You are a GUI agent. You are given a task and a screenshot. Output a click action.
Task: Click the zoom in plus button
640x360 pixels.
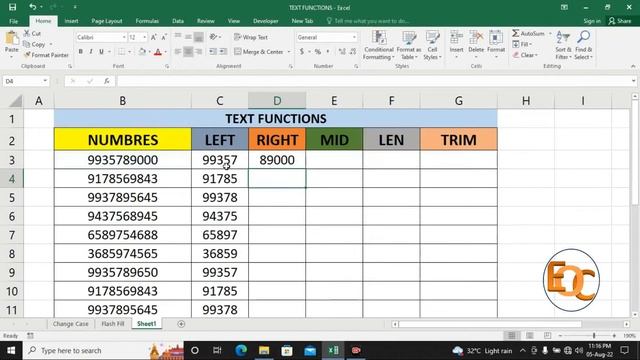click(614, 336)
